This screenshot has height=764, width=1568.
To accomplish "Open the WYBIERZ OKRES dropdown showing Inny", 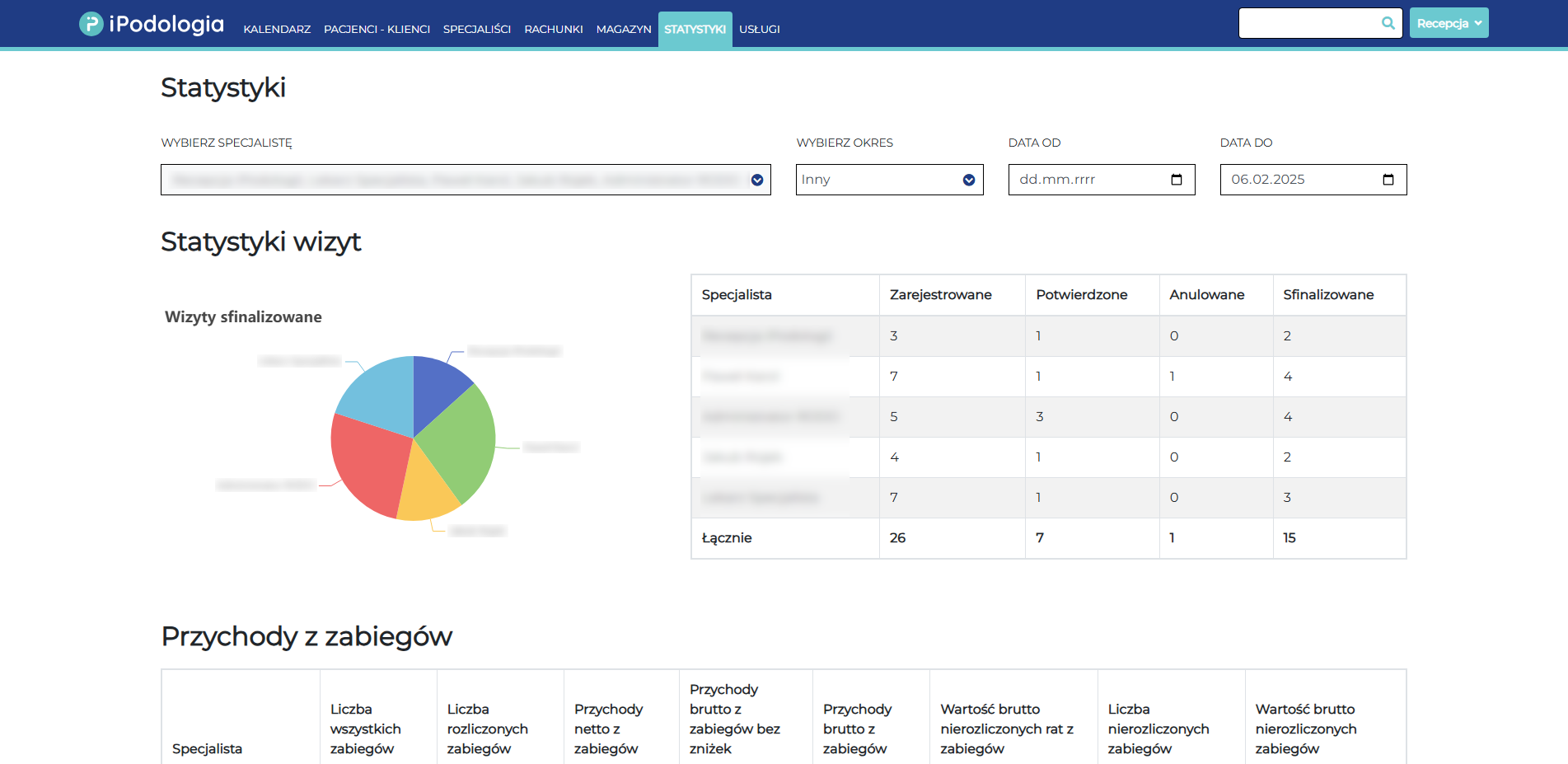I will click(968, 180).
